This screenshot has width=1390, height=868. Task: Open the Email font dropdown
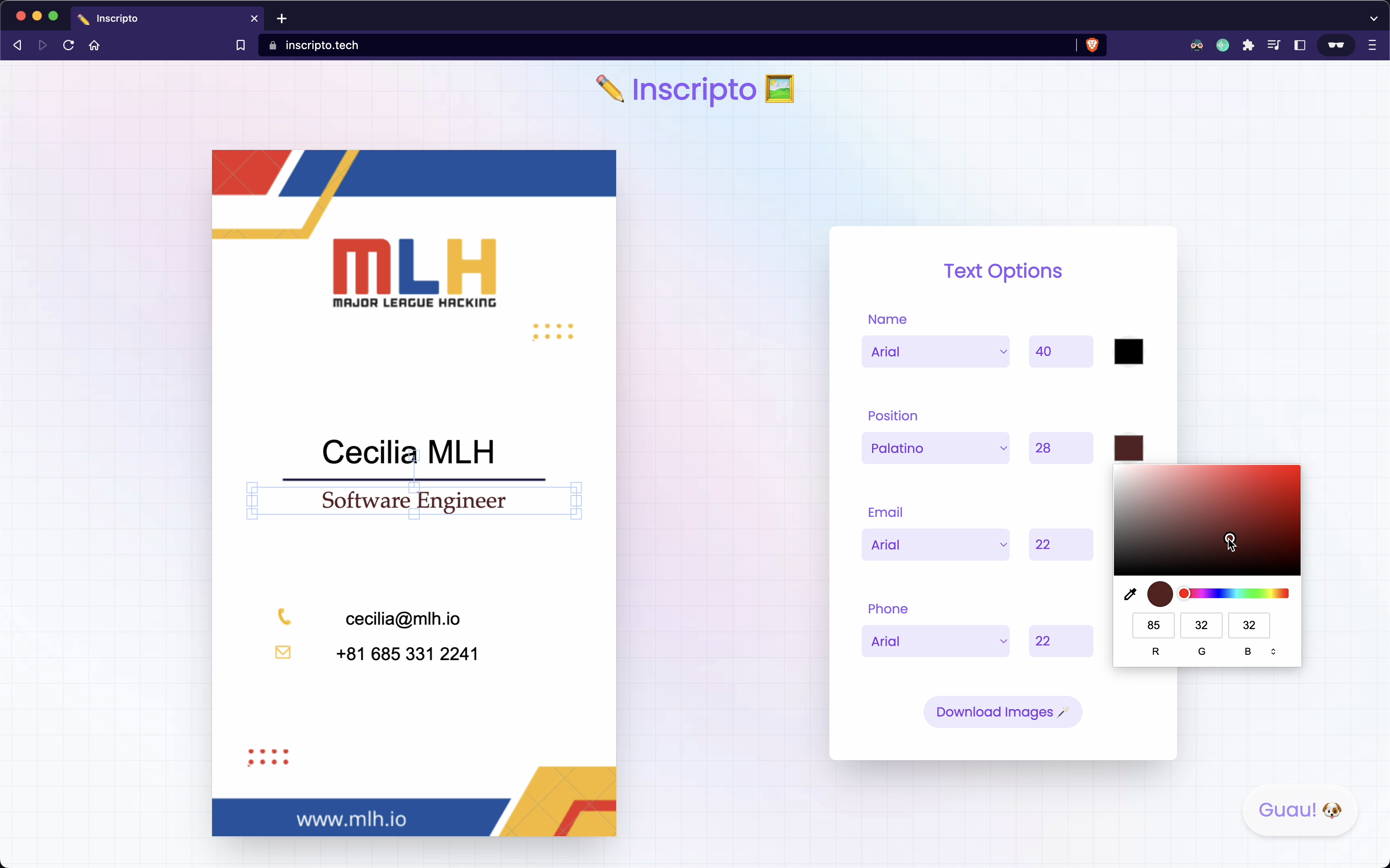[935, 544]
